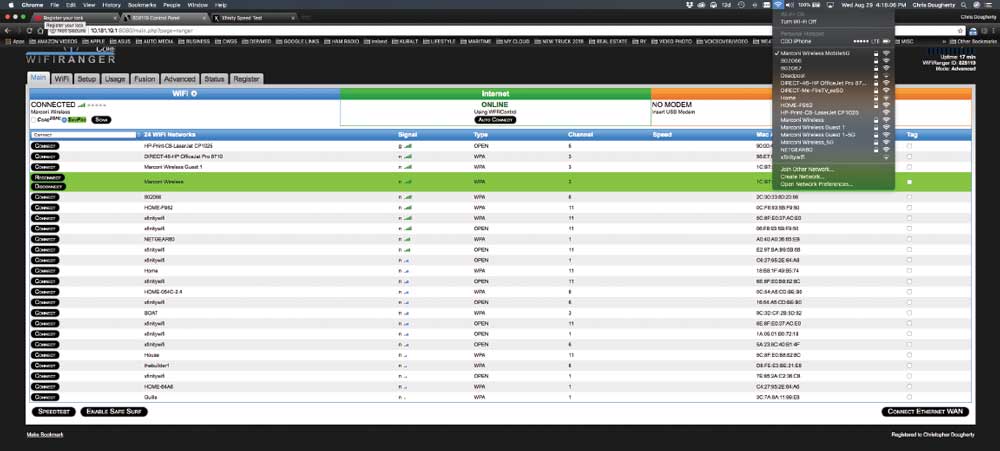Toggle the Tag checkbox for HP-Print-C8-LaserJet row

tap(909, 146)
